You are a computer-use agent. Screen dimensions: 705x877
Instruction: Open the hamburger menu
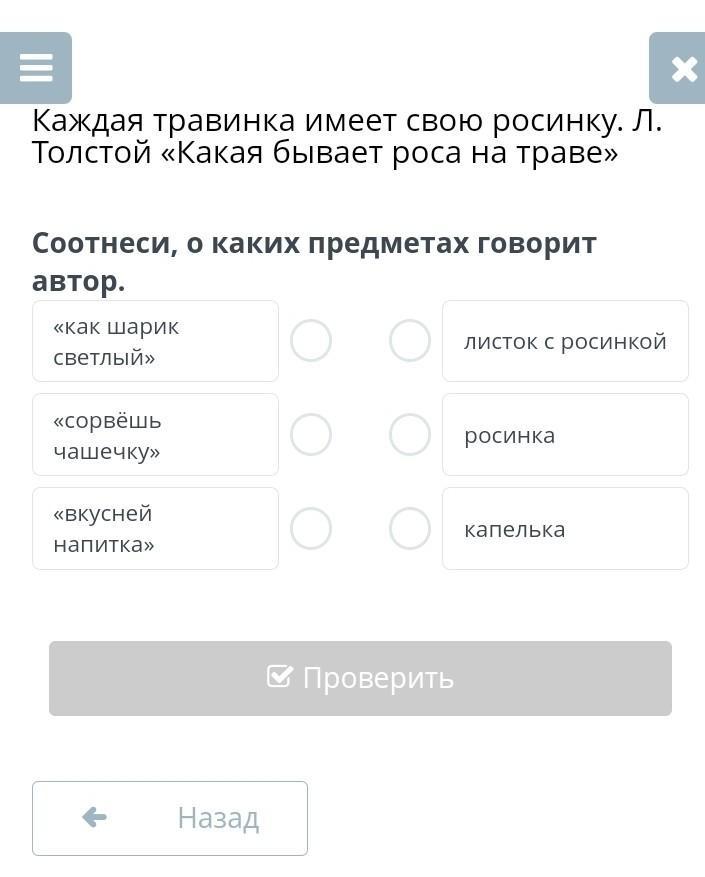click(36, 68)
